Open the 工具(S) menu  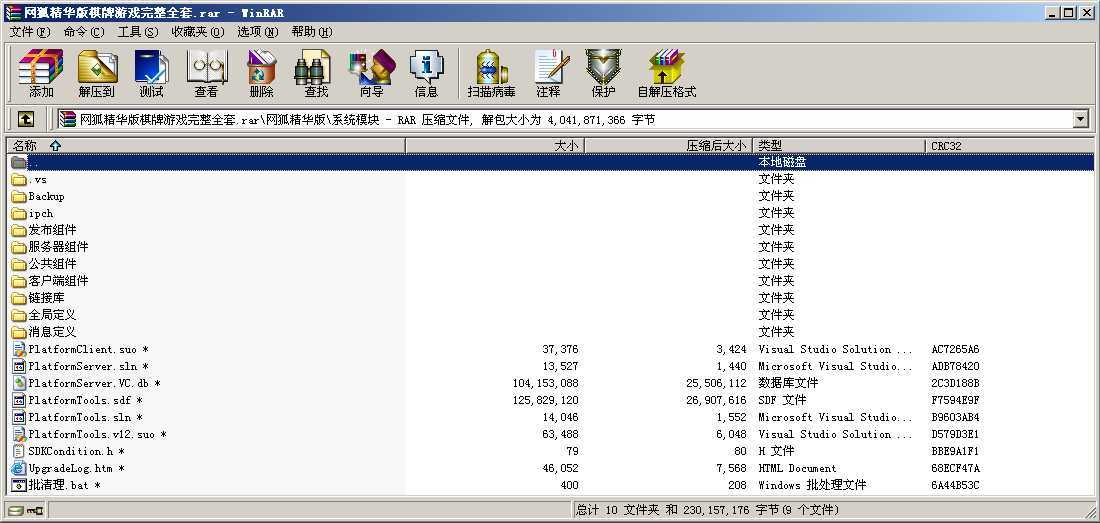point(138,32)
